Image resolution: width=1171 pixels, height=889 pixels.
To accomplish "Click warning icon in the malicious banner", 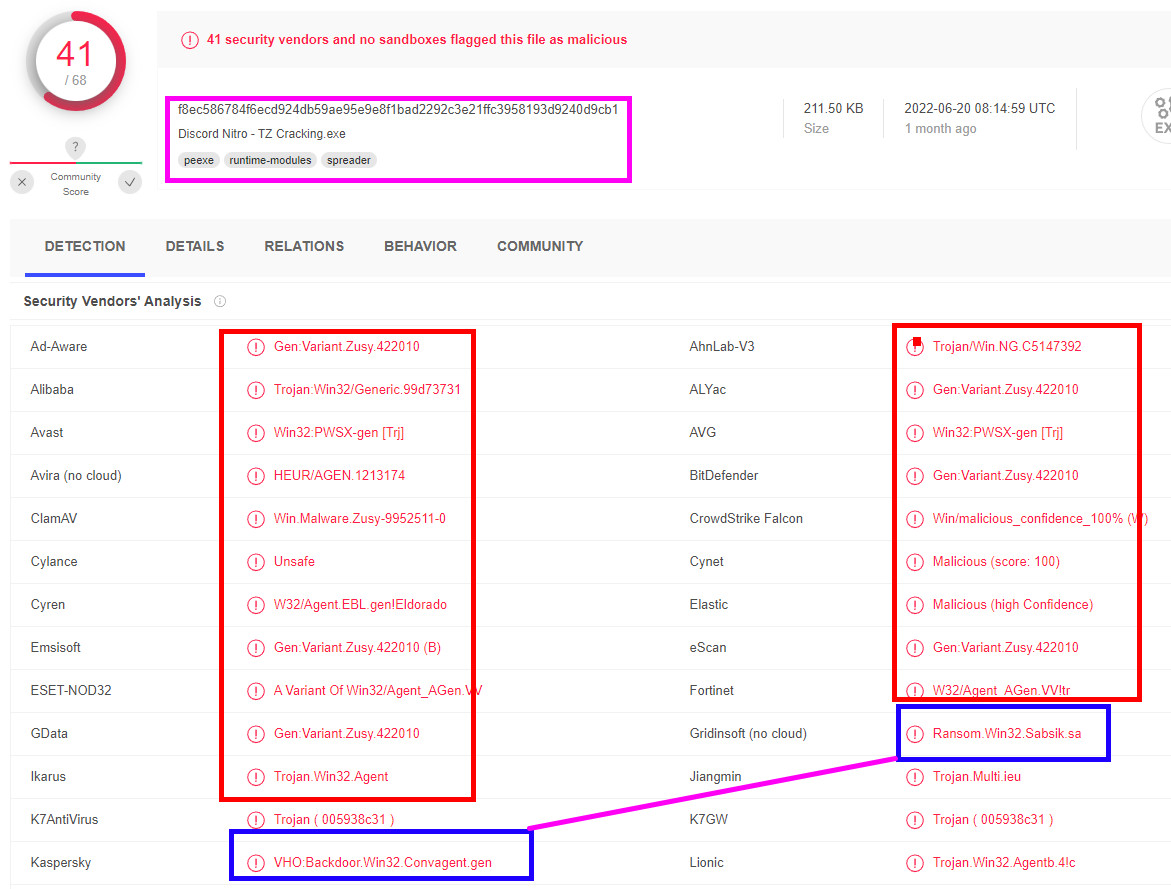I will [190, 40].
